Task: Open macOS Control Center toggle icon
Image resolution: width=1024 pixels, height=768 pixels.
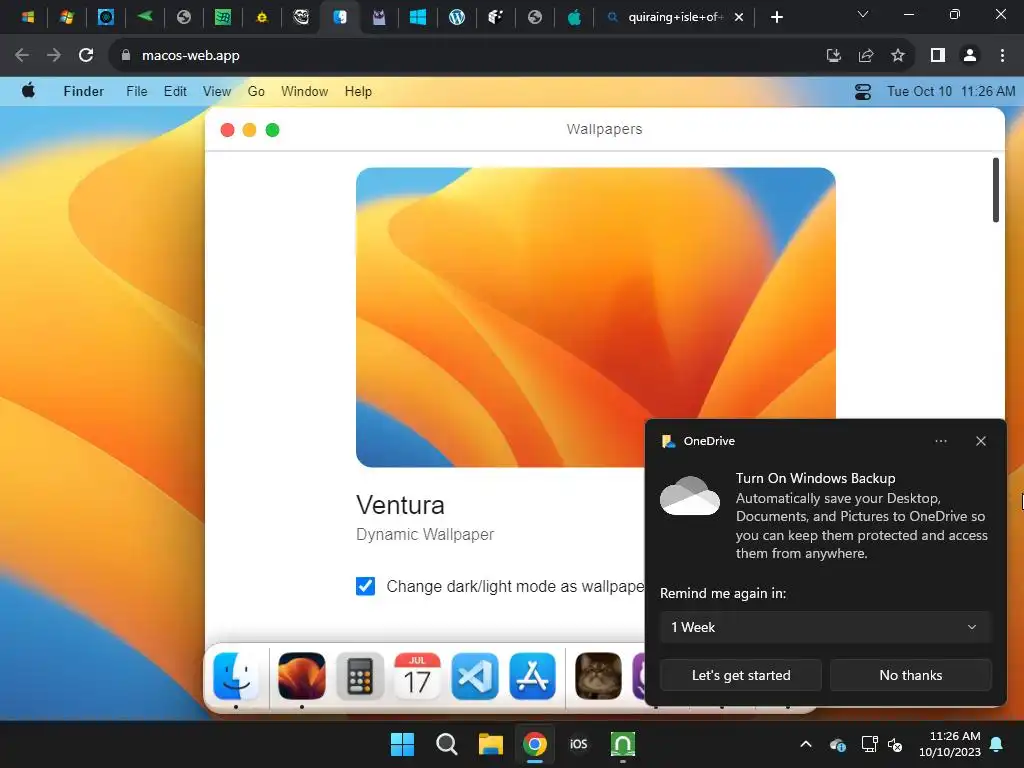Action: tap(863, 91)
